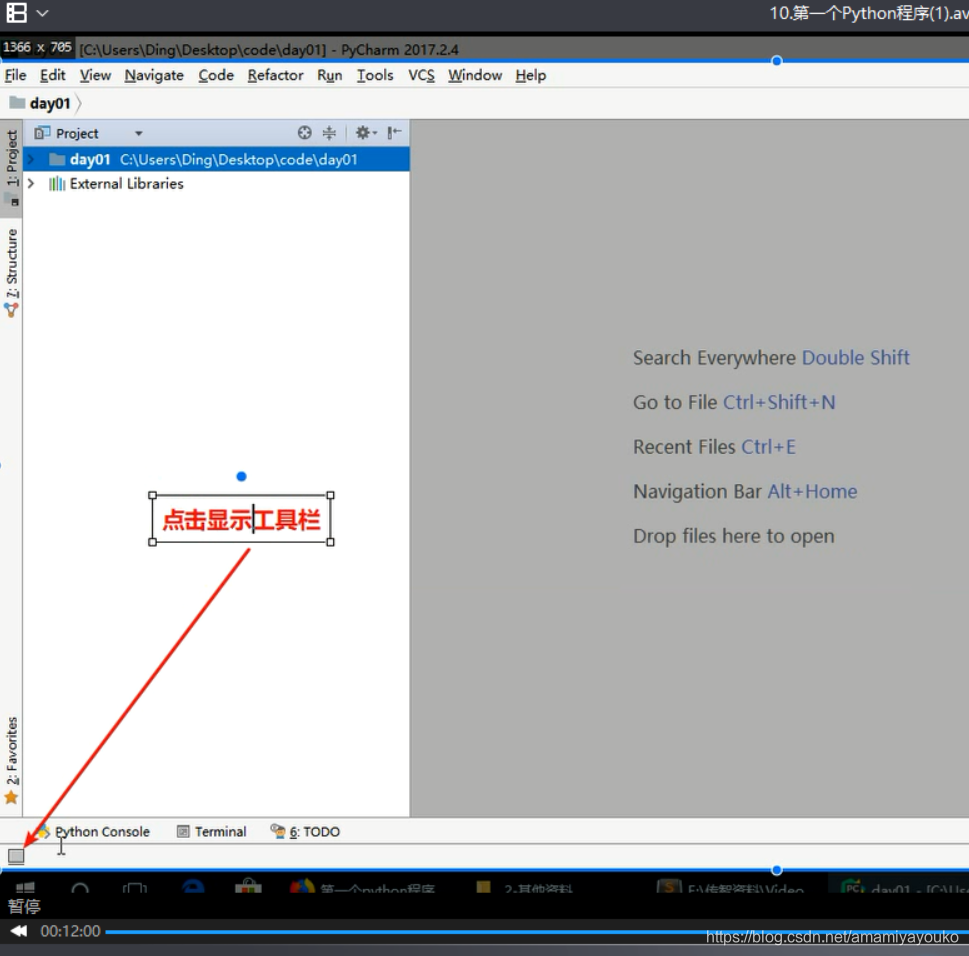Open the Navigate menu
The image size is (969, 956).
(x=154, y=75)
